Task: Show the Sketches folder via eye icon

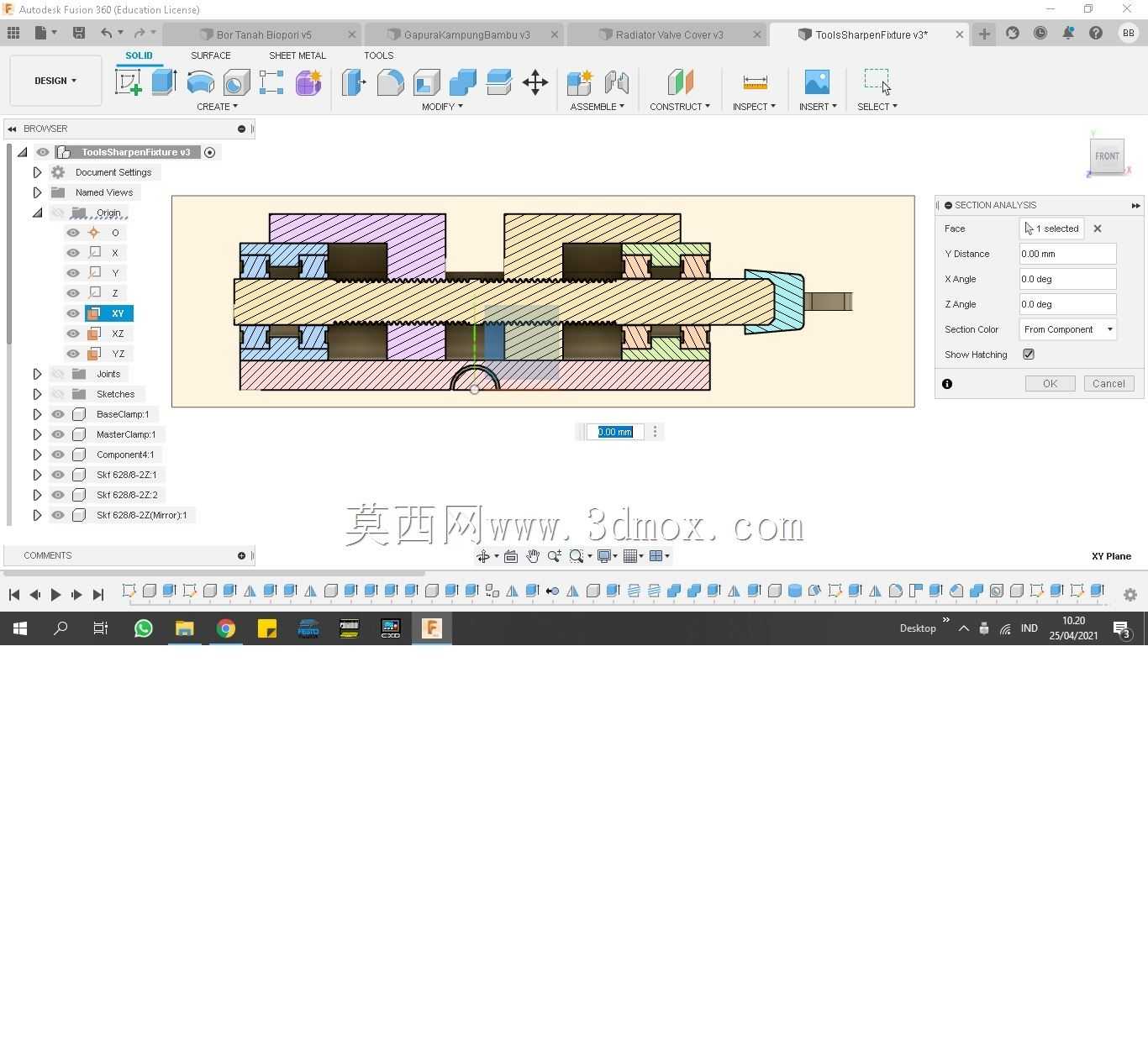Action: [x=58, y=394]
